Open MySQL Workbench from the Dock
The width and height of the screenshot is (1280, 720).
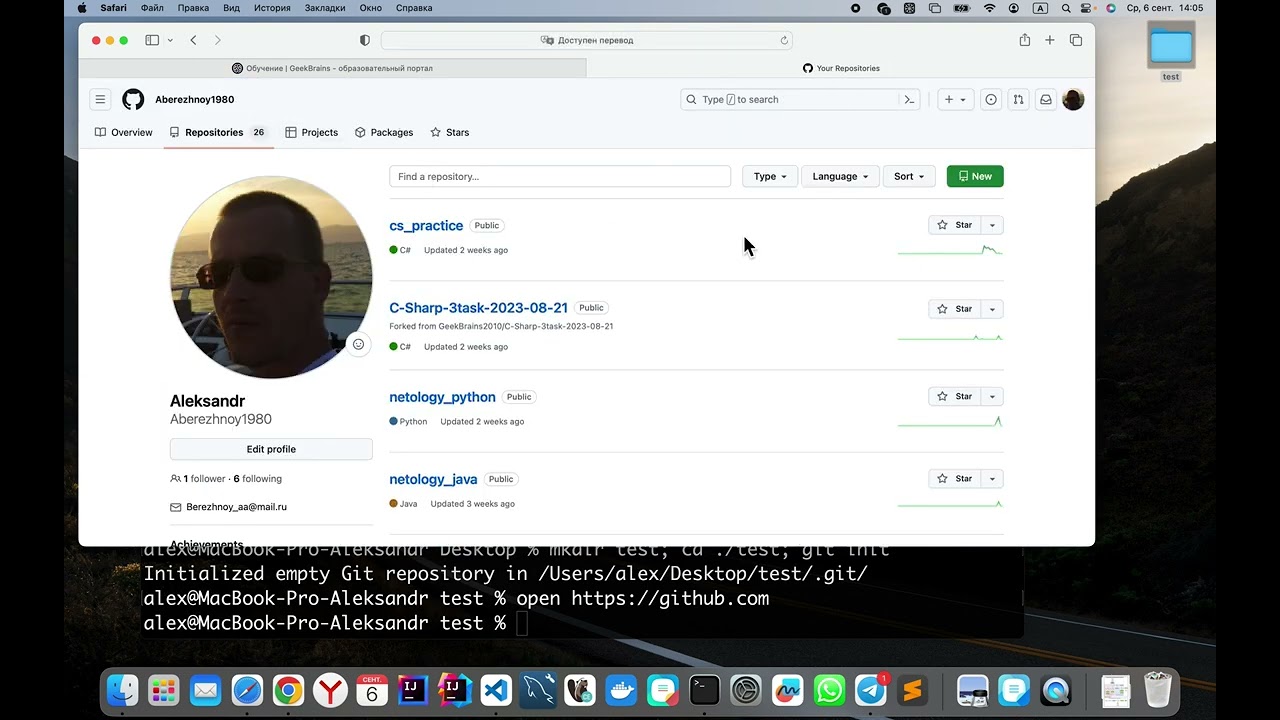pos(538,690)
